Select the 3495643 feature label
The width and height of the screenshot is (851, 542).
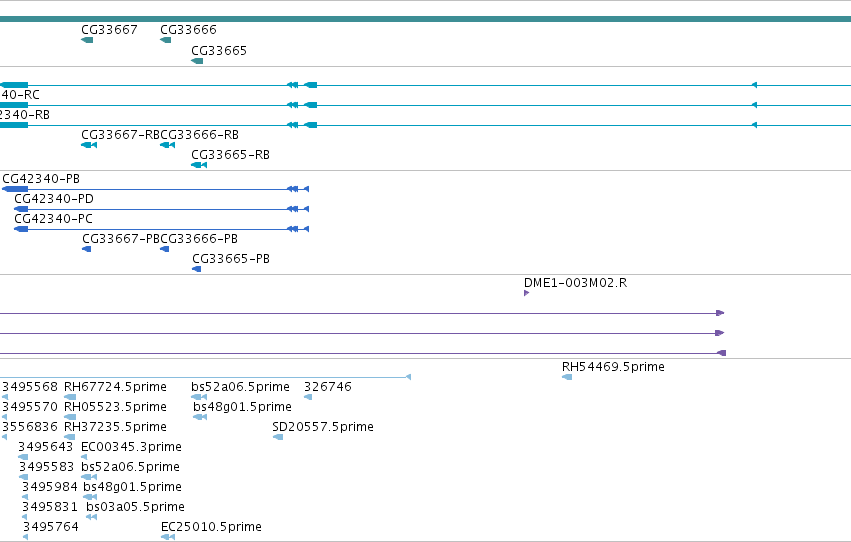[46, 447]
